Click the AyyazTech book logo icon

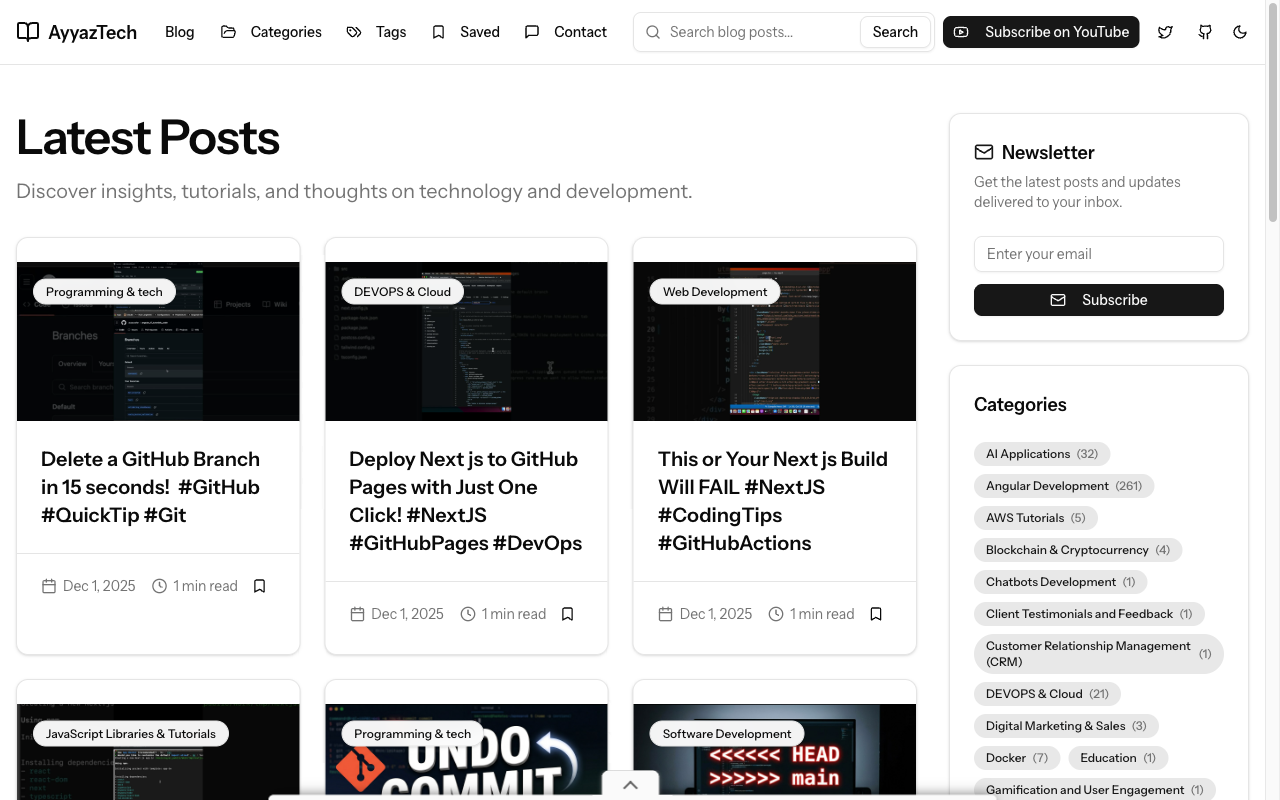pyautogui.click(x=29, y=31)
